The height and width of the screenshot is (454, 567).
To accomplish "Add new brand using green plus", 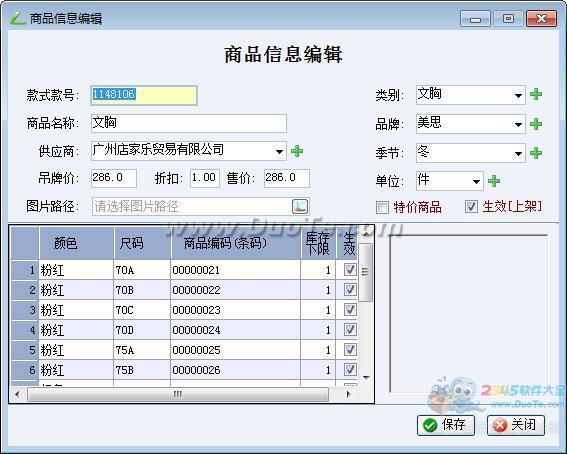I will 536,124.
